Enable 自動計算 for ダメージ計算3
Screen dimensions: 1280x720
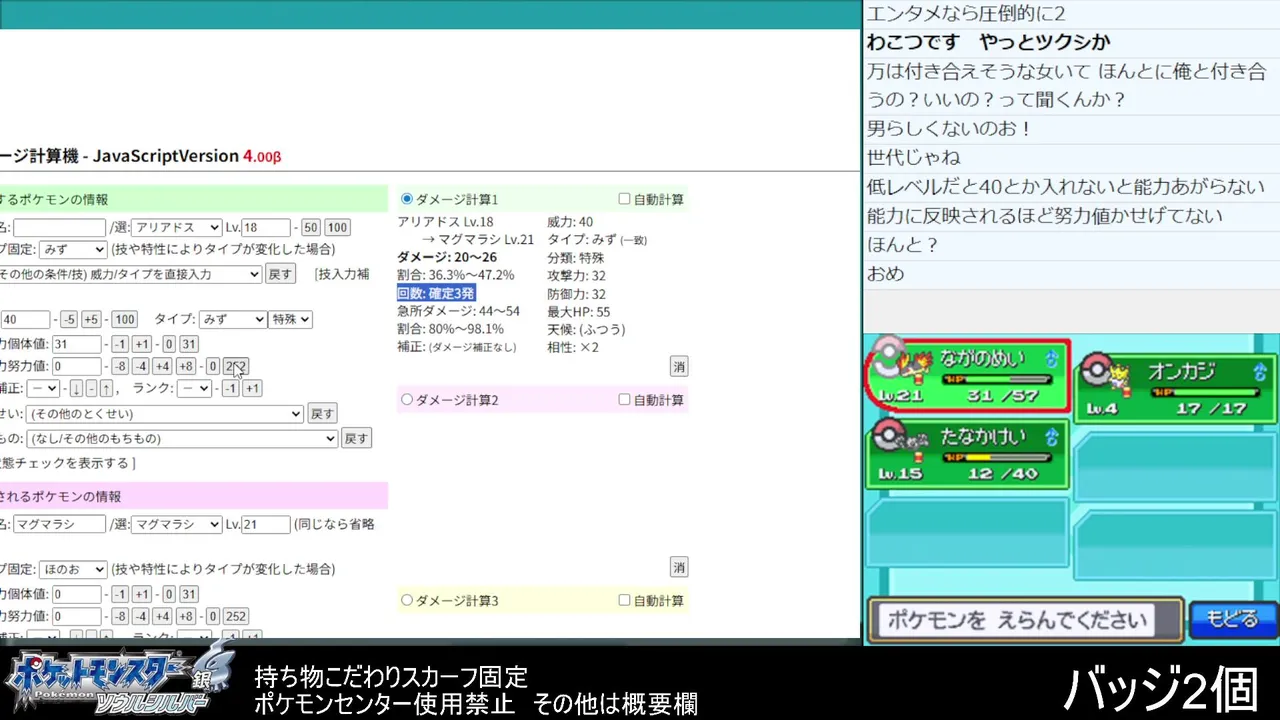click(624, 601)
